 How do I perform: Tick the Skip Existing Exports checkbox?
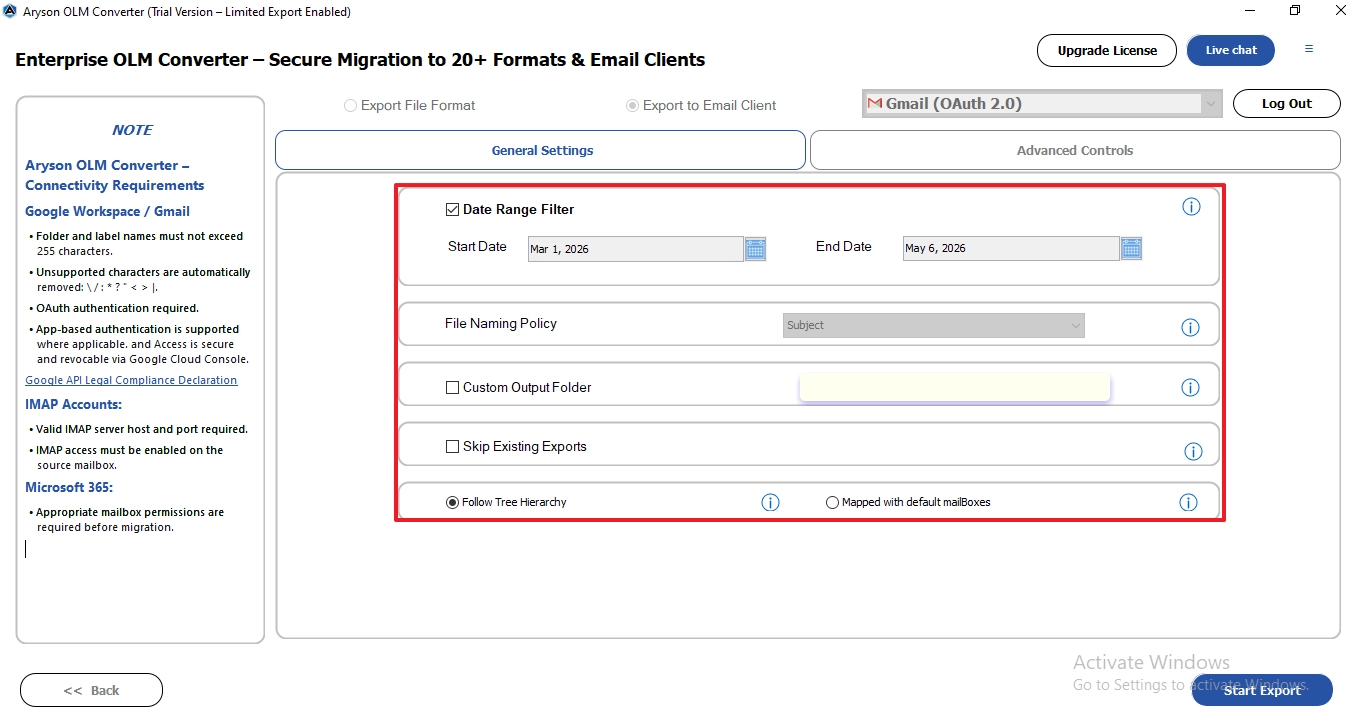(452, 447)
